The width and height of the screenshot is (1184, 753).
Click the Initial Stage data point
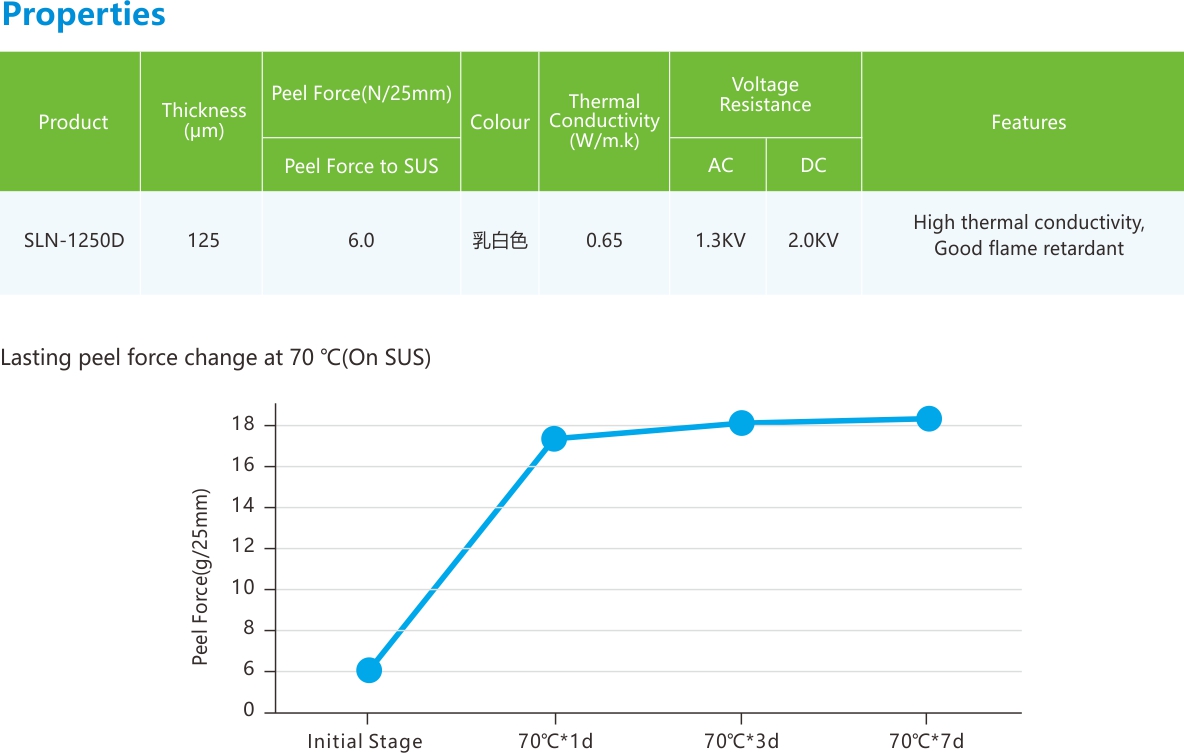[369, 670]
